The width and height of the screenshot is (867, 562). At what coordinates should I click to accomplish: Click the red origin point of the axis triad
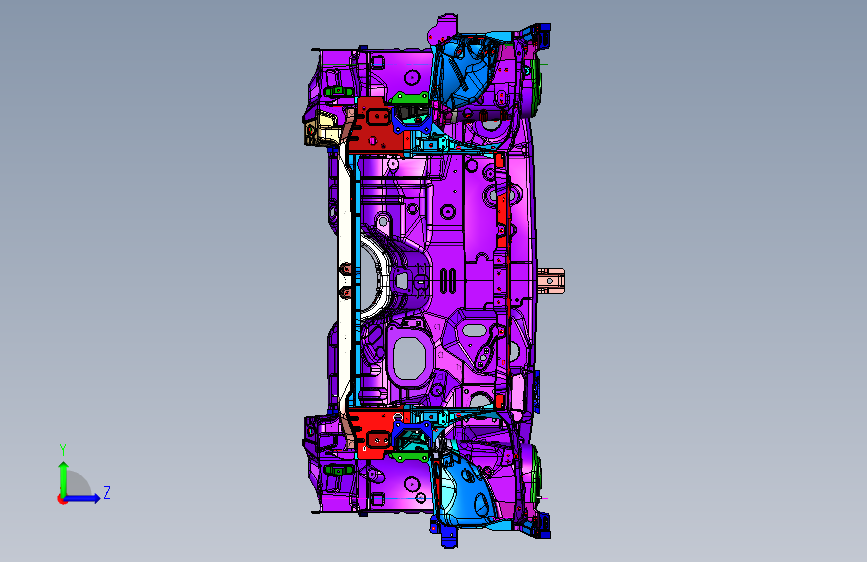click(62, 499)
